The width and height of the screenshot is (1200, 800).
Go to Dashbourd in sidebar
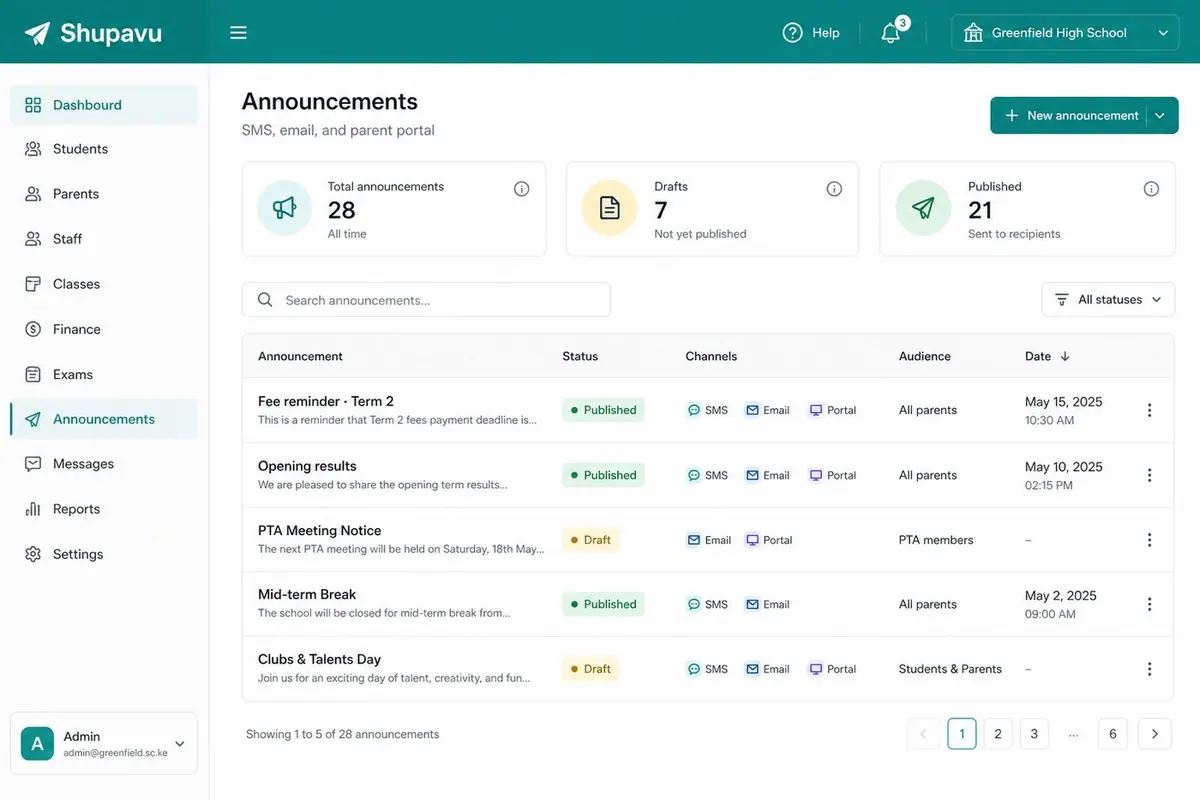point(104,105)
